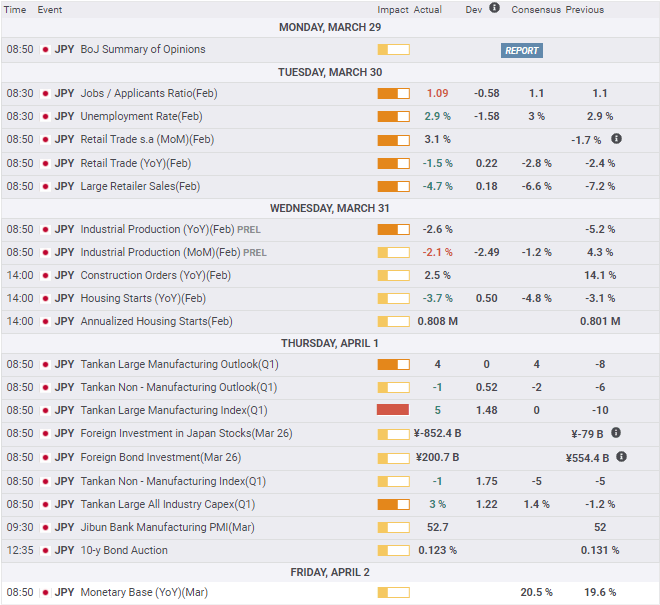Image resolution: width=660 pixels, height=605 pixels.
Task: Click the Consensus column header
Action: [x=536, y=10]
